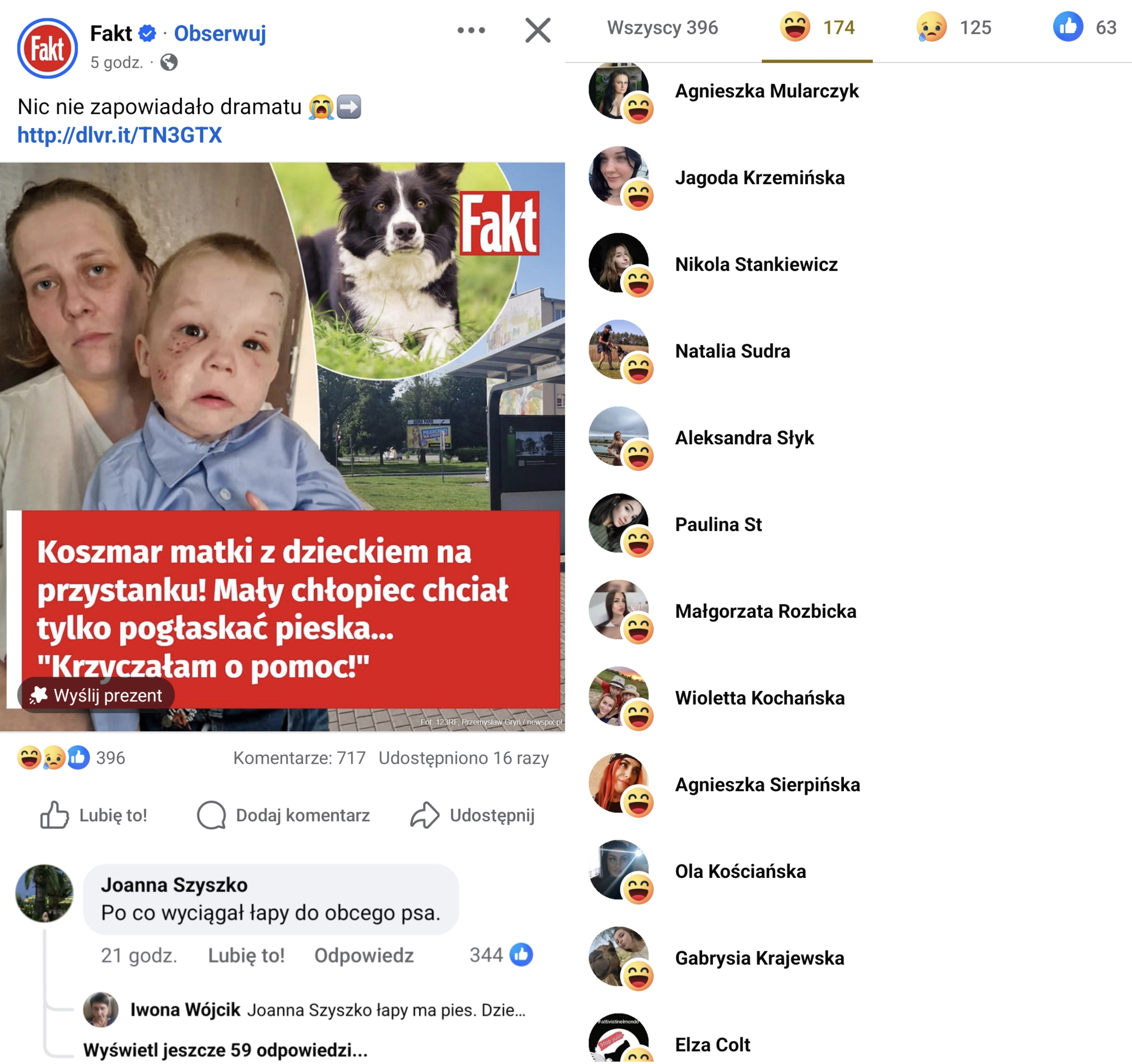Image resolution: width=1132 pixels, height=1064 pixels.
Task: Select the like reaction 63 tab
Action: [x=1085, y=27]
